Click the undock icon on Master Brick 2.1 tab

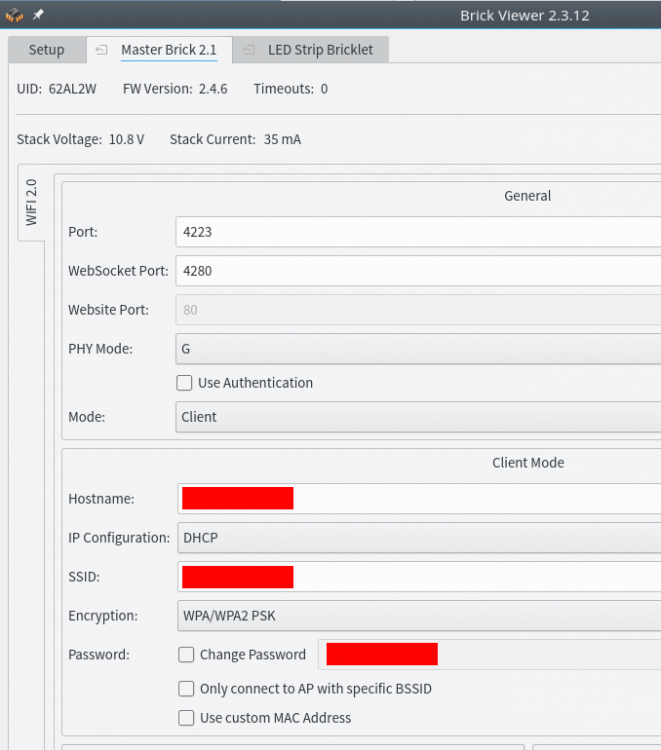(101, 50)
